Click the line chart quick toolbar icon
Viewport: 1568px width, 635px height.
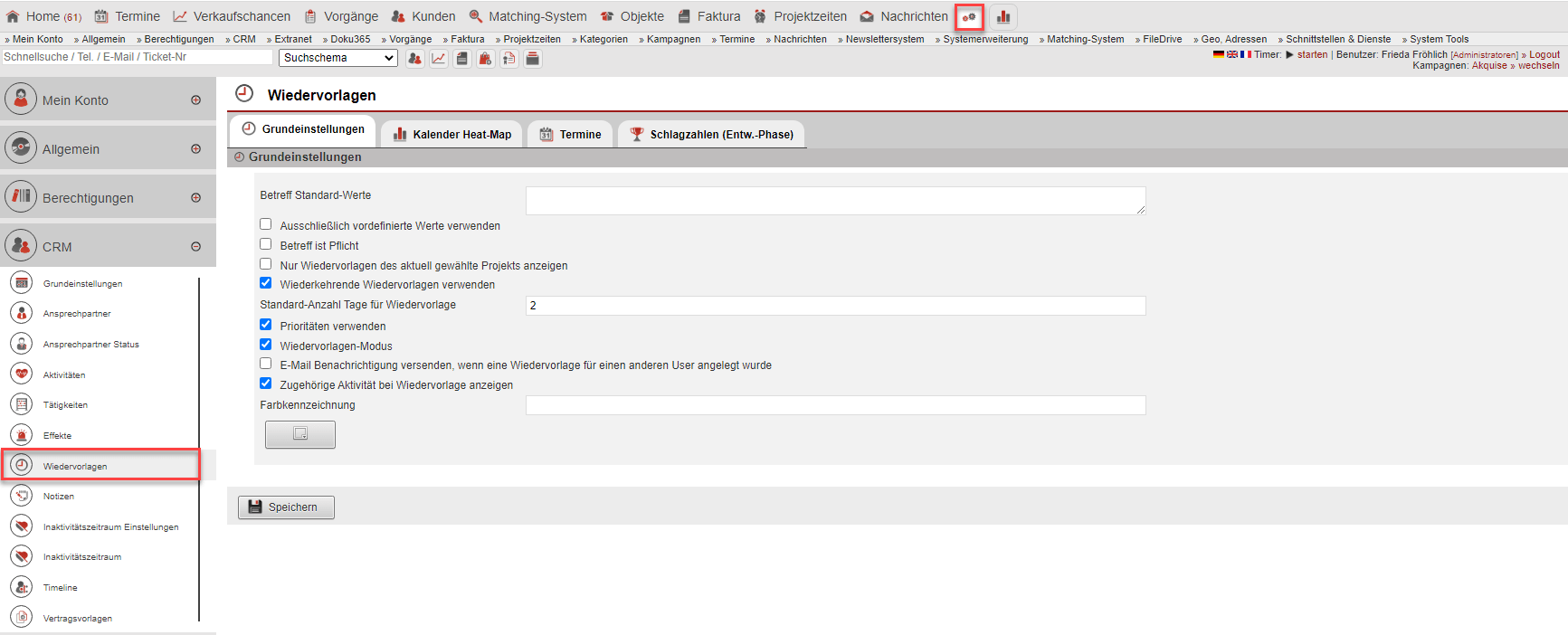point(439,59)
